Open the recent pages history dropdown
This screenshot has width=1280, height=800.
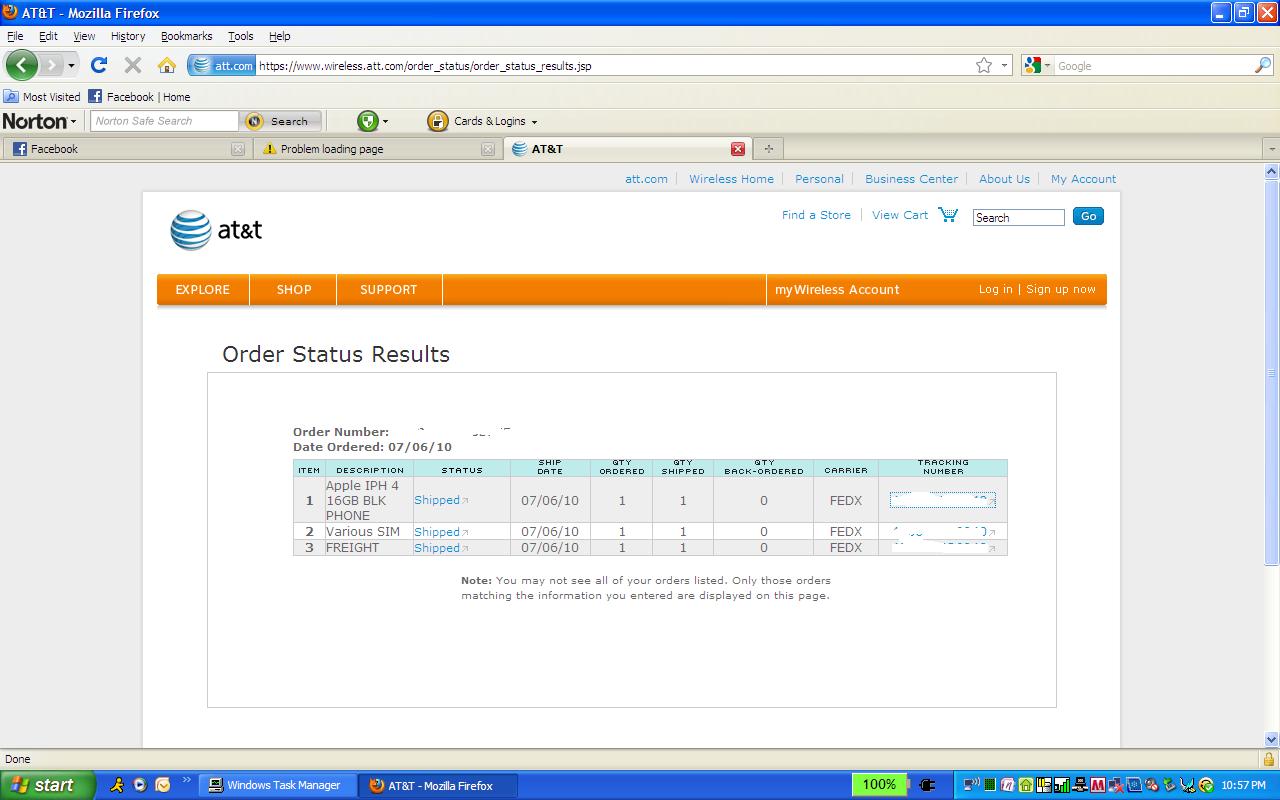click(71, 65)
